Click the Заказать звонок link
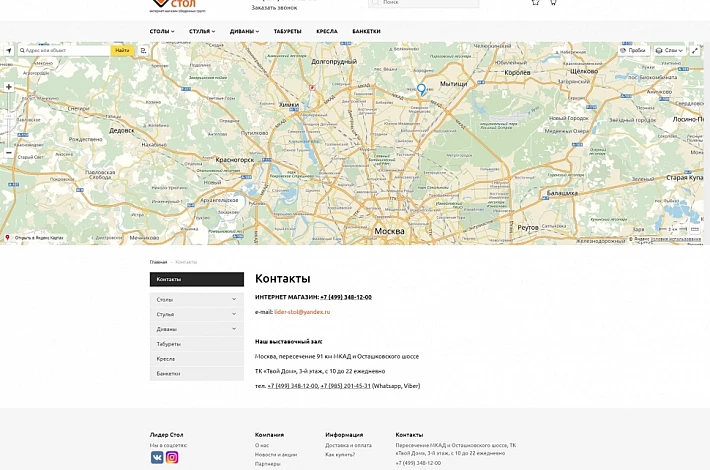The height and width of the screenshot is (470, 710). pyautogui.click(x=274, y=8)
